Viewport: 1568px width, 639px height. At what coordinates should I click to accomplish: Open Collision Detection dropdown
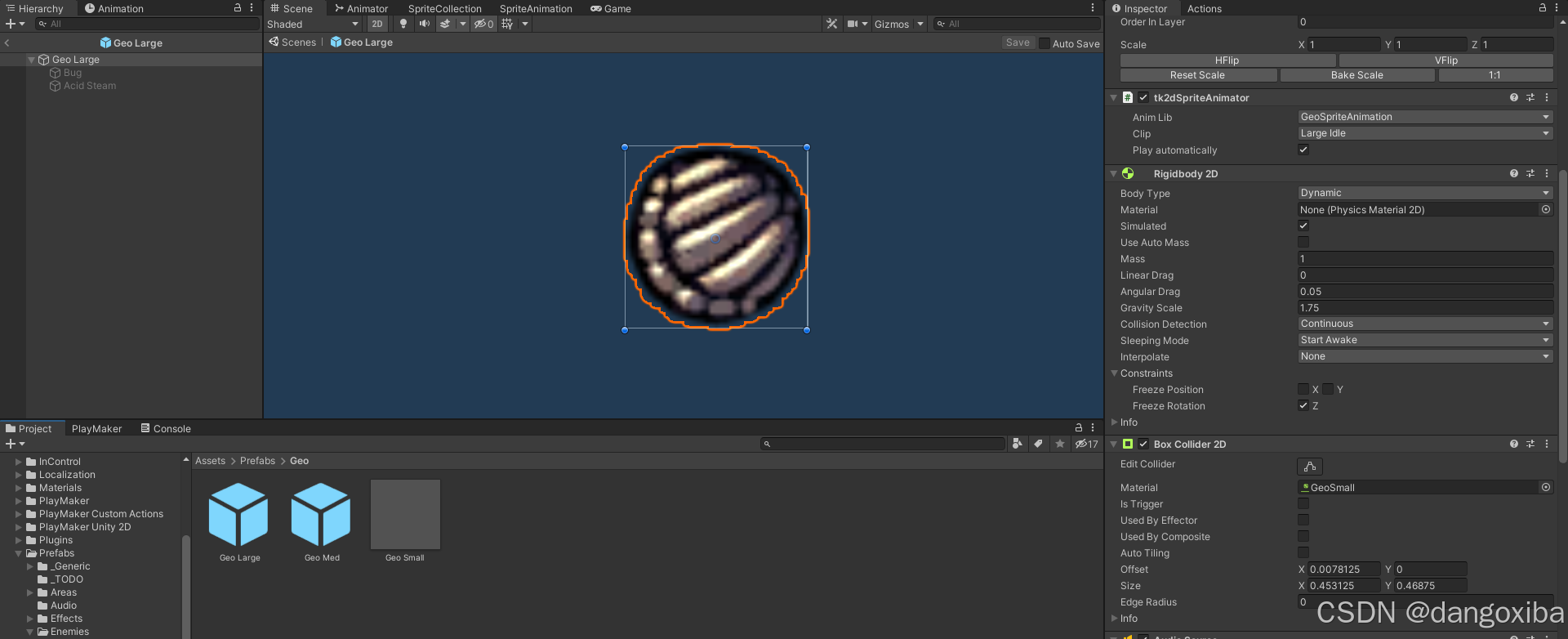coord(1425,324)
